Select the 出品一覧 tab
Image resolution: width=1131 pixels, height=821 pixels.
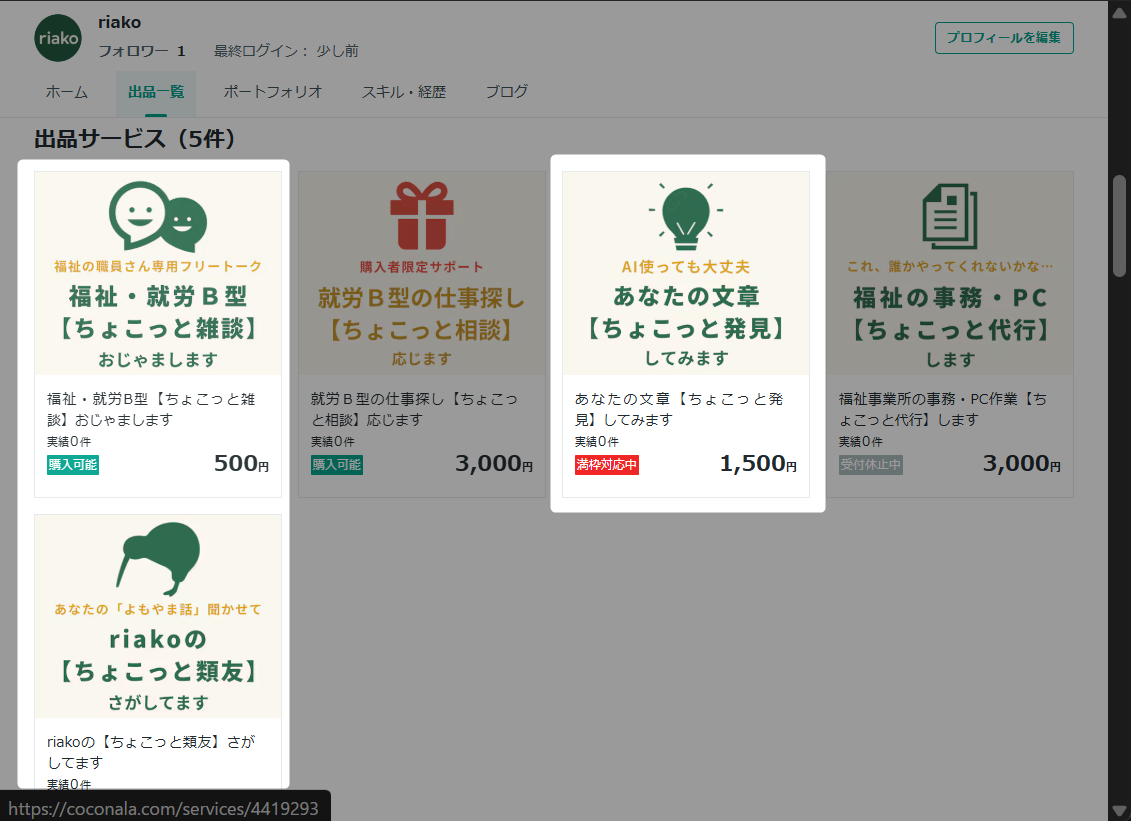pyautogui.click(x=156, y=92)
